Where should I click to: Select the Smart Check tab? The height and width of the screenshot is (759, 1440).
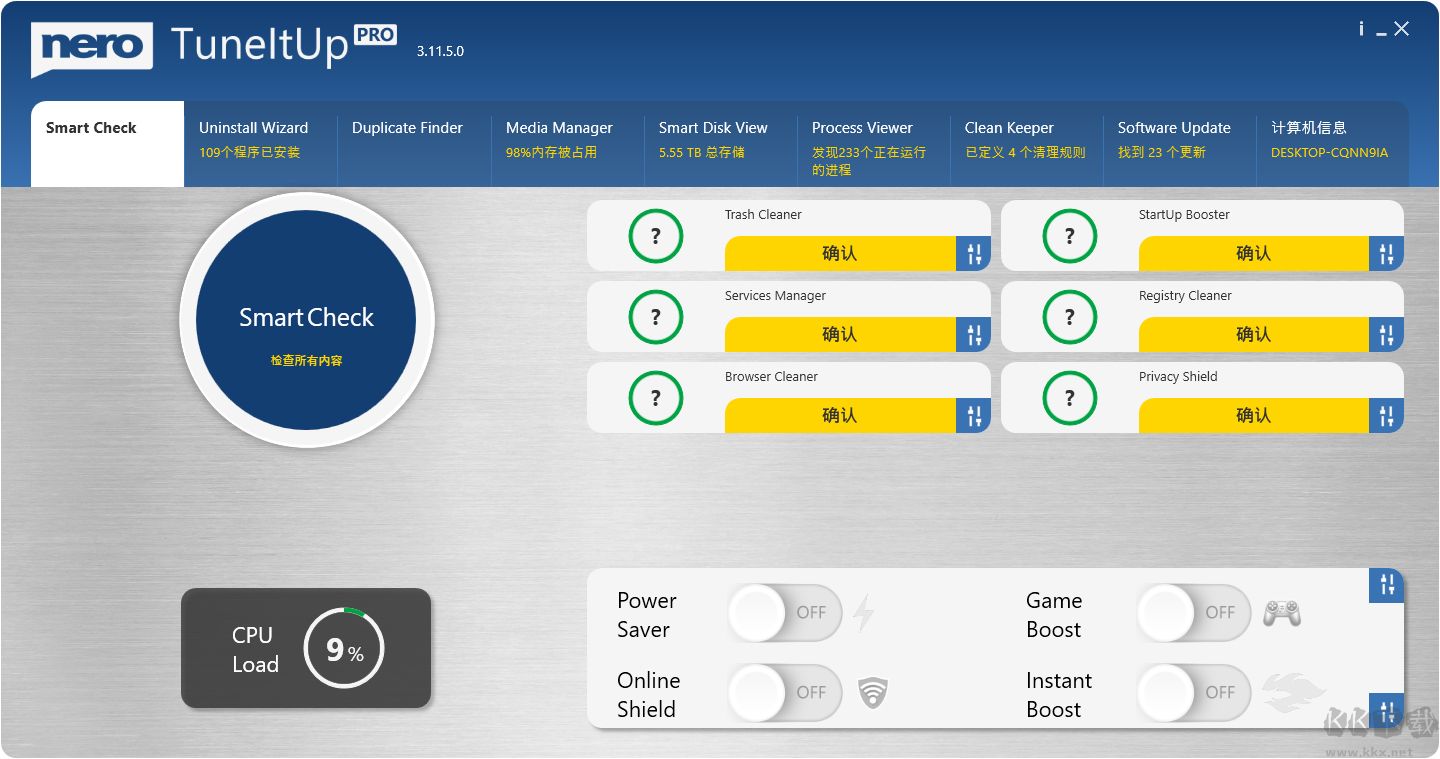coord(107,144)
